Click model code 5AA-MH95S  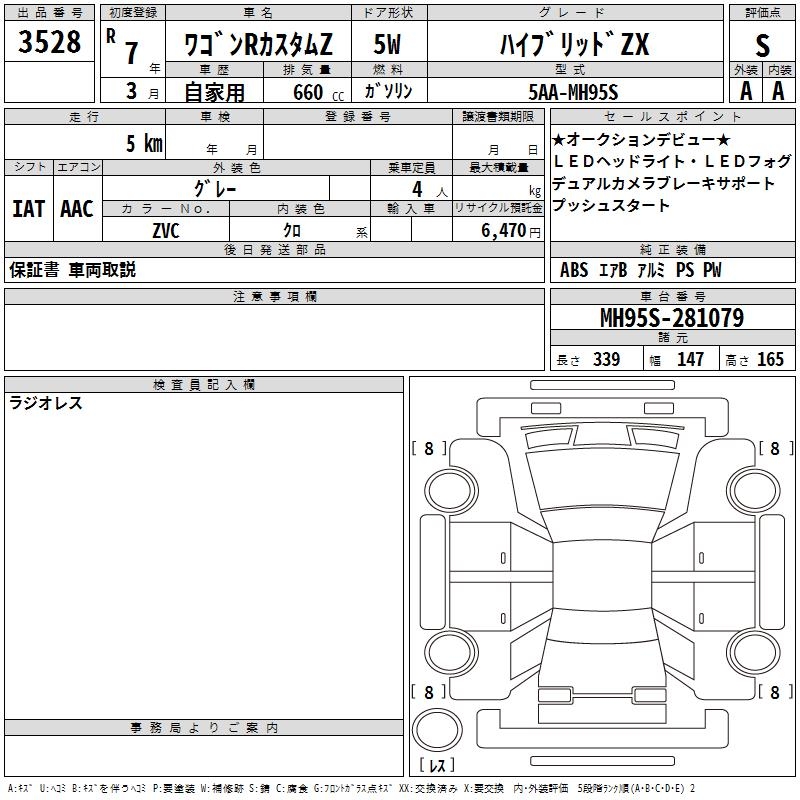point(573,92)
